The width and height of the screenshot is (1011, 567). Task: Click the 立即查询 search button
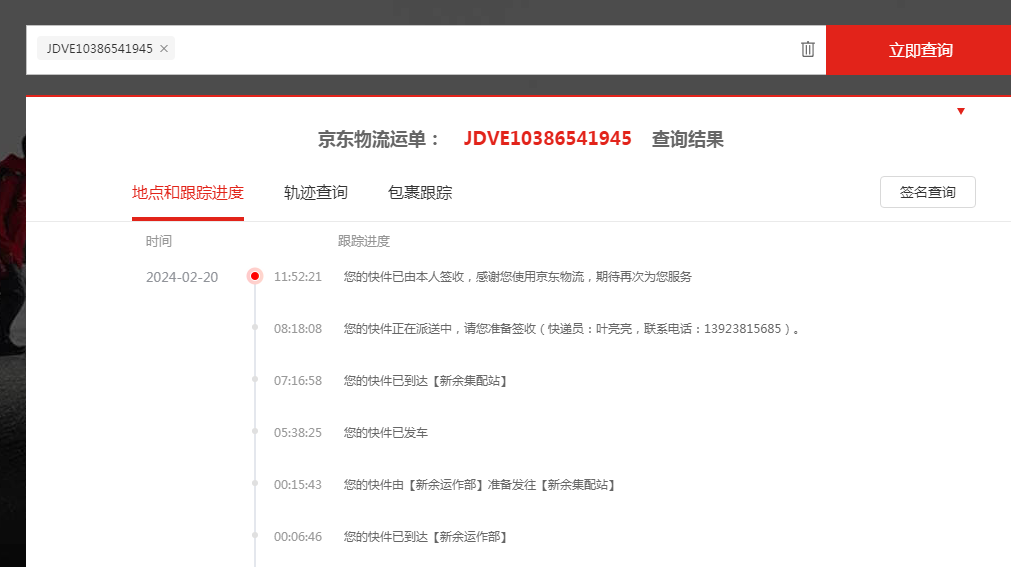(x=919, y=50)
